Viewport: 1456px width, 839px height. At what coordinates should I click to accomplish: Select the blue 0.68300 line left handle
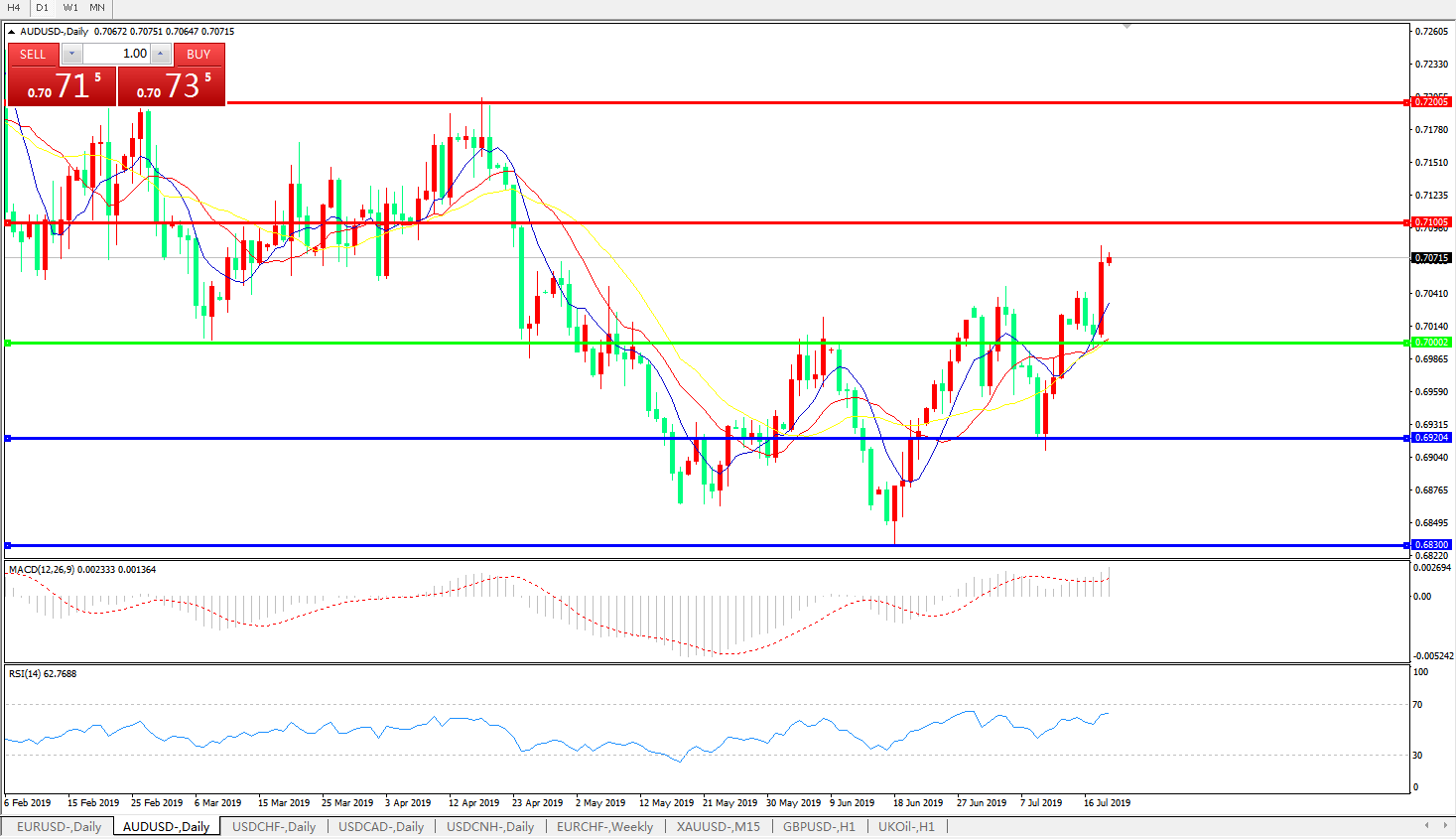coord(8,545)
